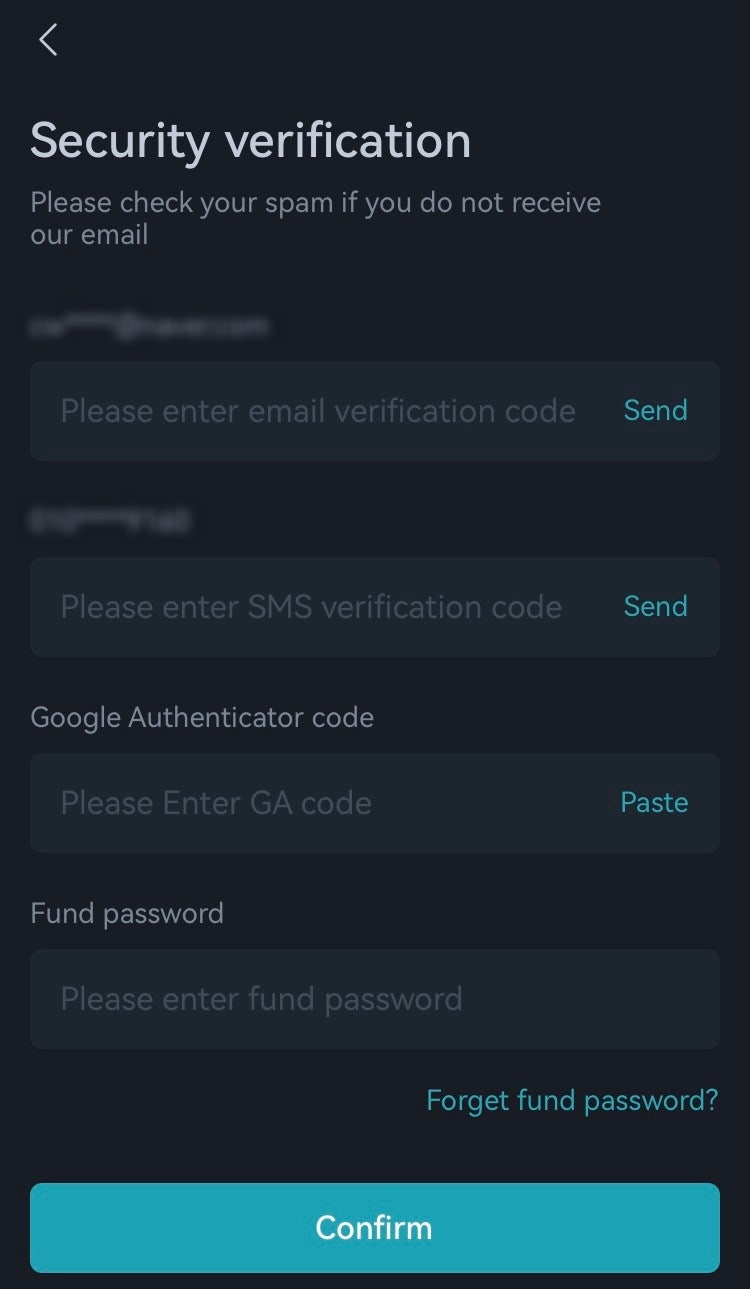
Task: Send the email verification code
Action: tap(655, 411)
